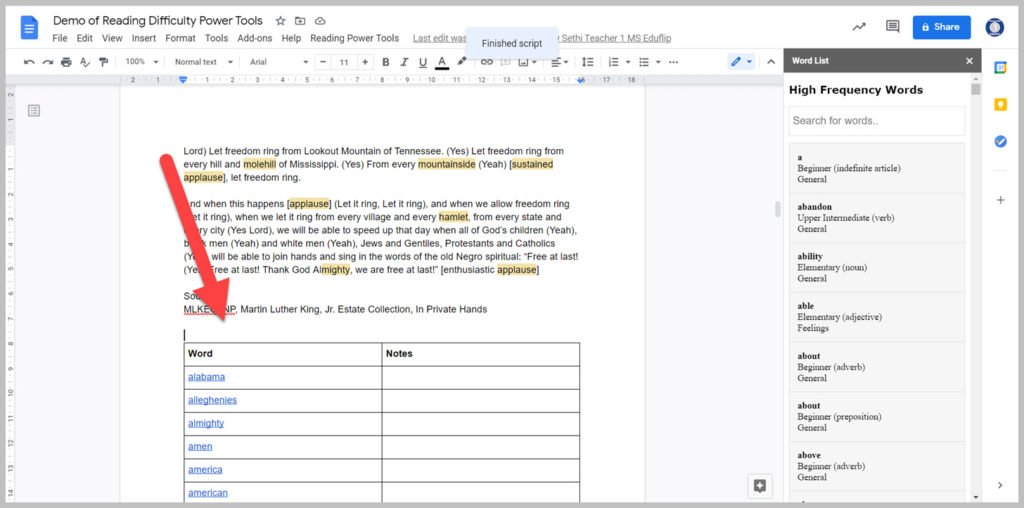
Task: Insert a link from the toolbar
Action: pyautogui.click(x=487, y=62)
